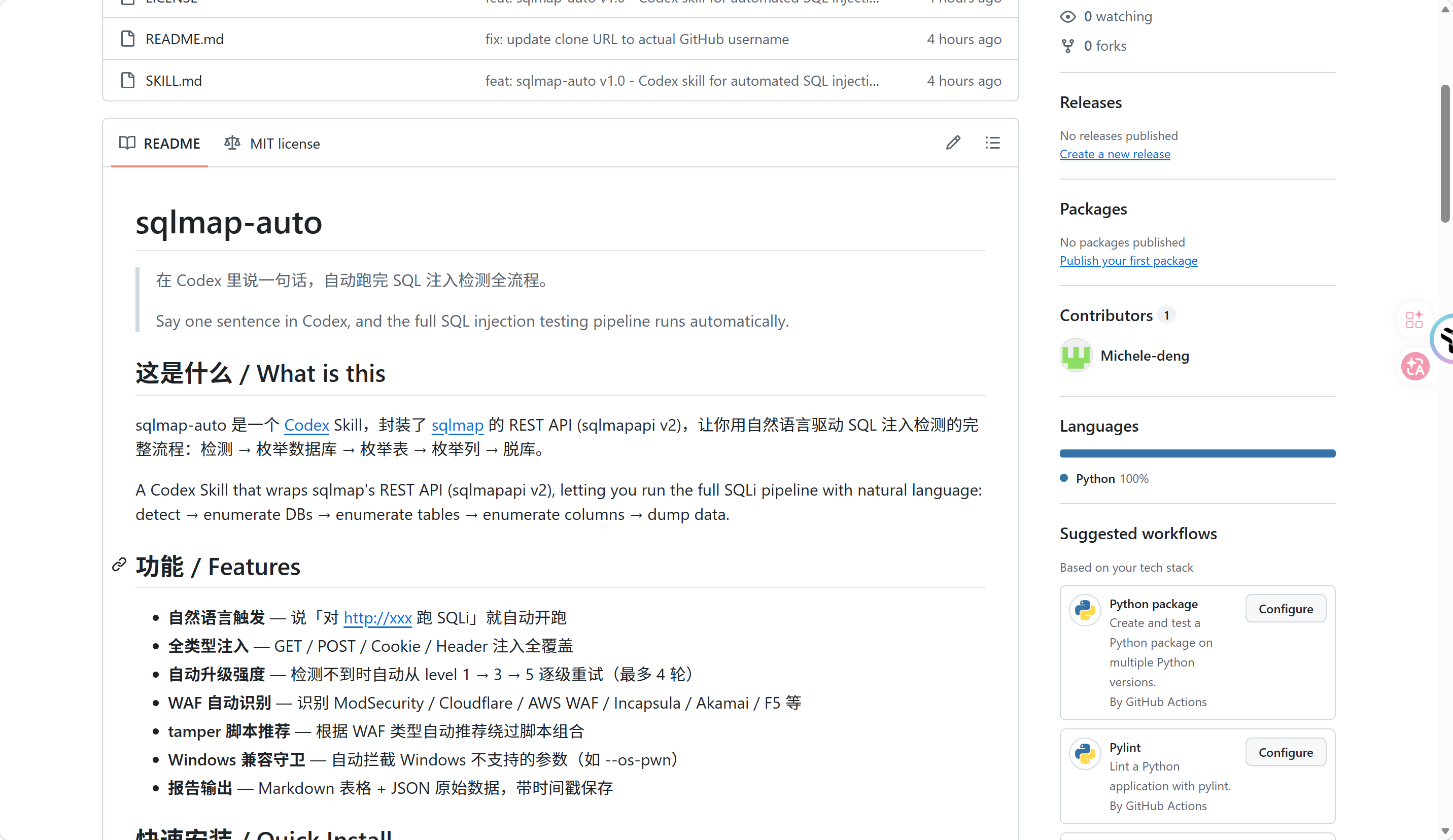Click '0 watching' link

point(1118,17)
